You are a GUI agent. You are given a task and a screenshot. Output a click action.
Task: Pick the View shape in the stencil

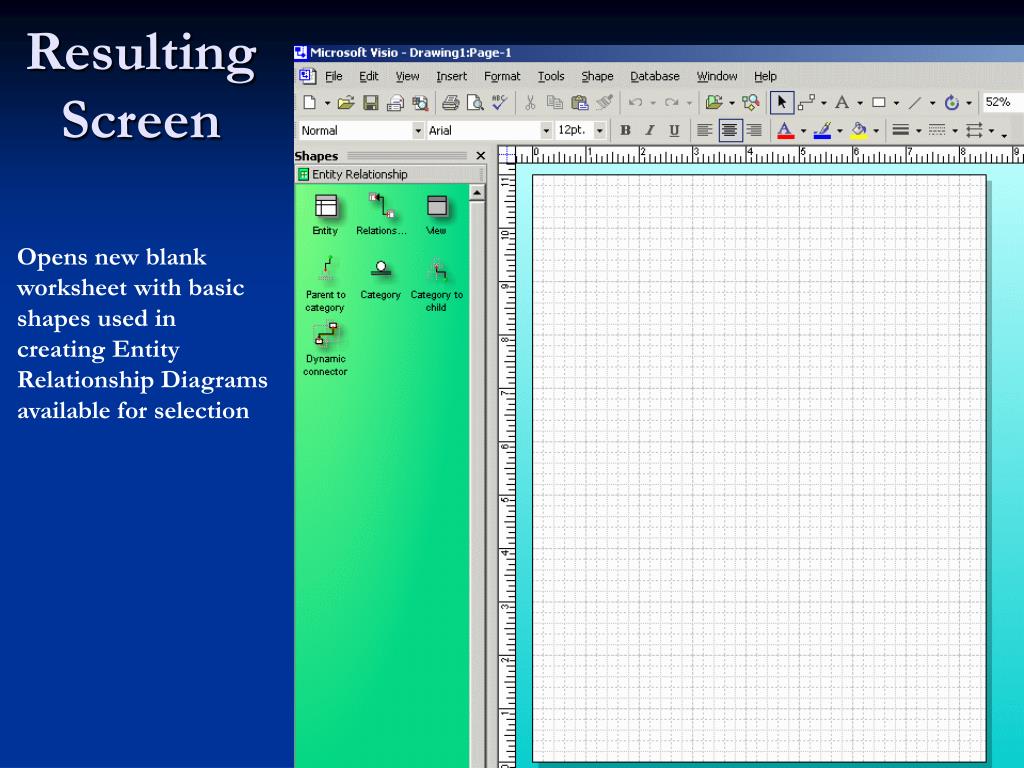[436, 215]
